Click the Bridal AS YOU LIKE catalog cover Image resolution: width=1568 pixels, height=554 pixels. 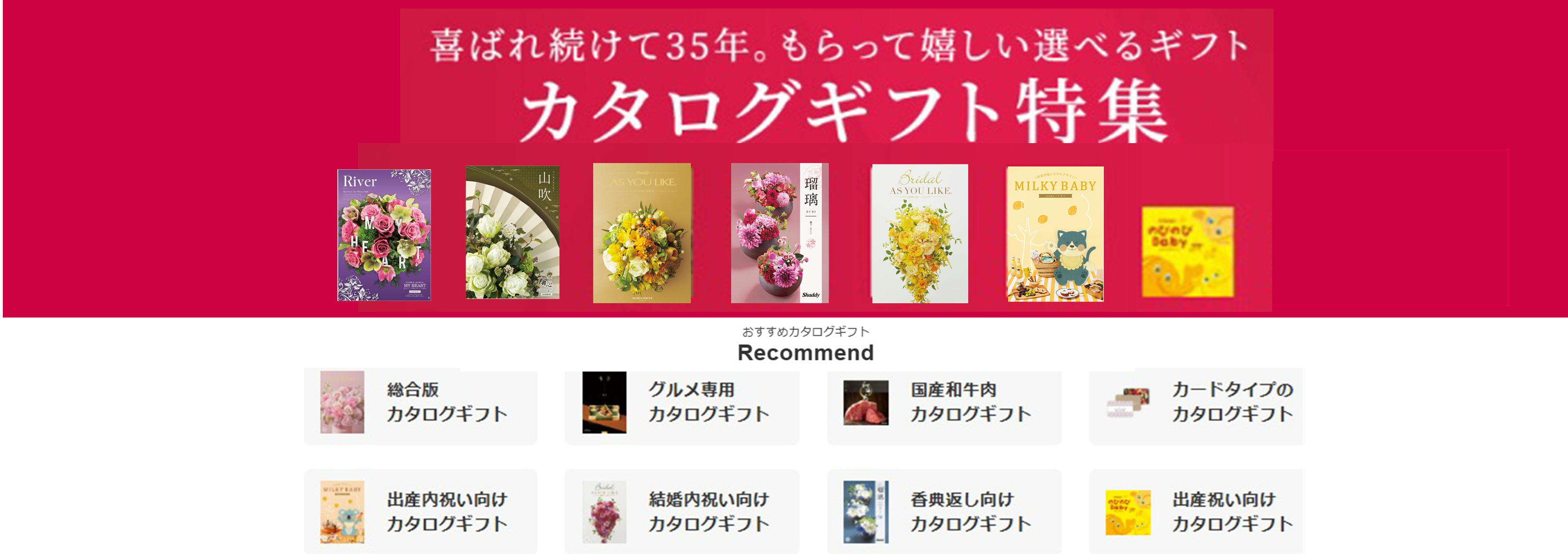coord(920,234)
